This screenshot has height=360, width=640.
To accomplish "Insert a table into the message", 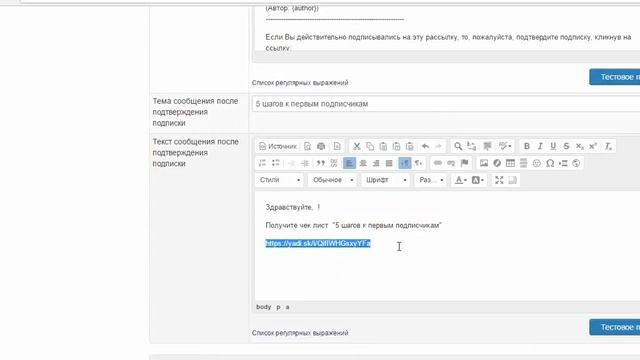I will (510, 163).
